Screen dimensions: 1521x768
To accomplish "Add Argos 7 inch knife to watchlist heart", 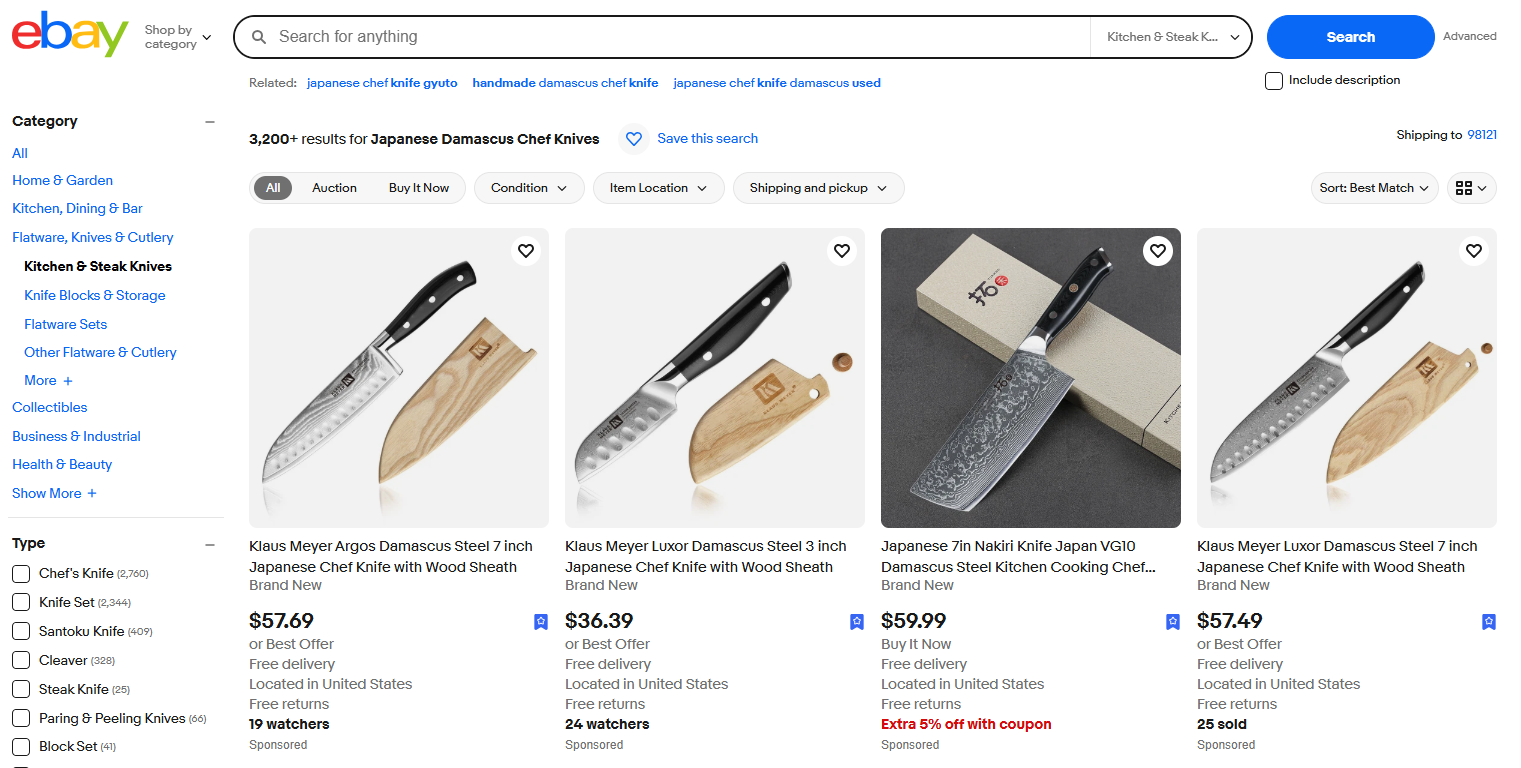I will coord(525,250).
